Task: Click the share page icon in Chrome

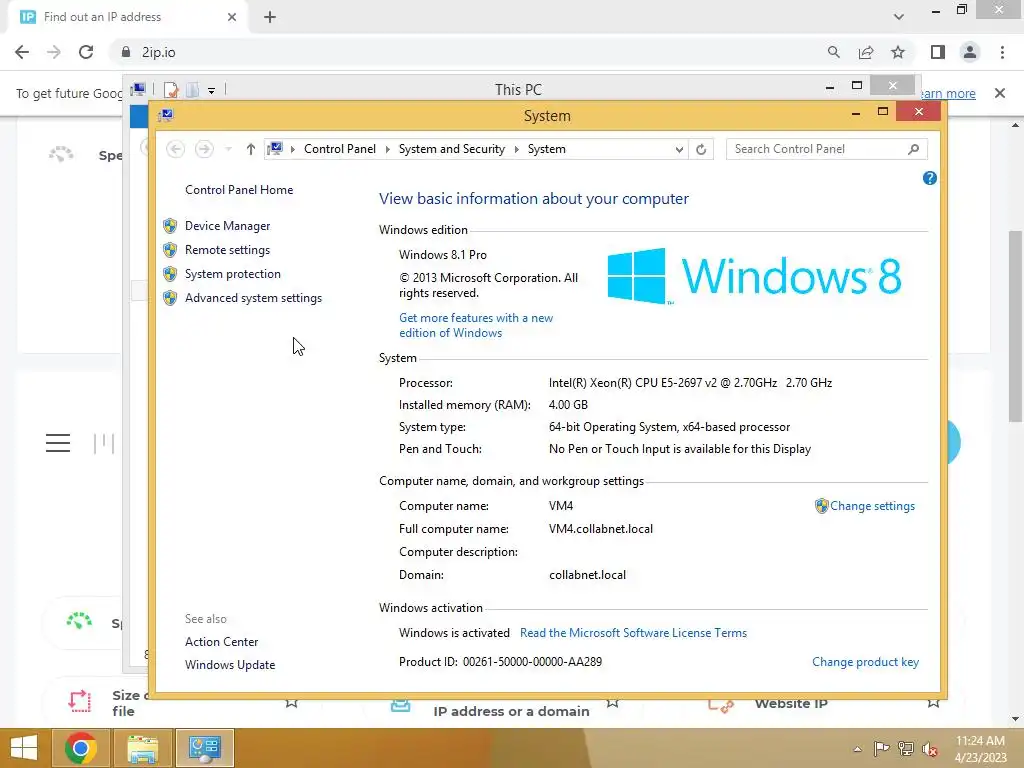Action: pyautogui.click(x=866, y=52)
